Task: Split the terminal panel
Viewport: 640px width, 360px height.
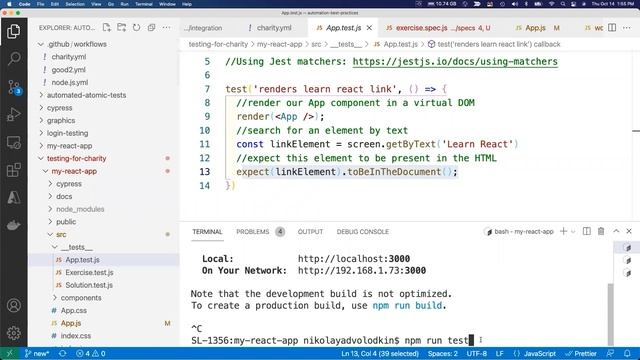Action: click(x=587, y=231)
